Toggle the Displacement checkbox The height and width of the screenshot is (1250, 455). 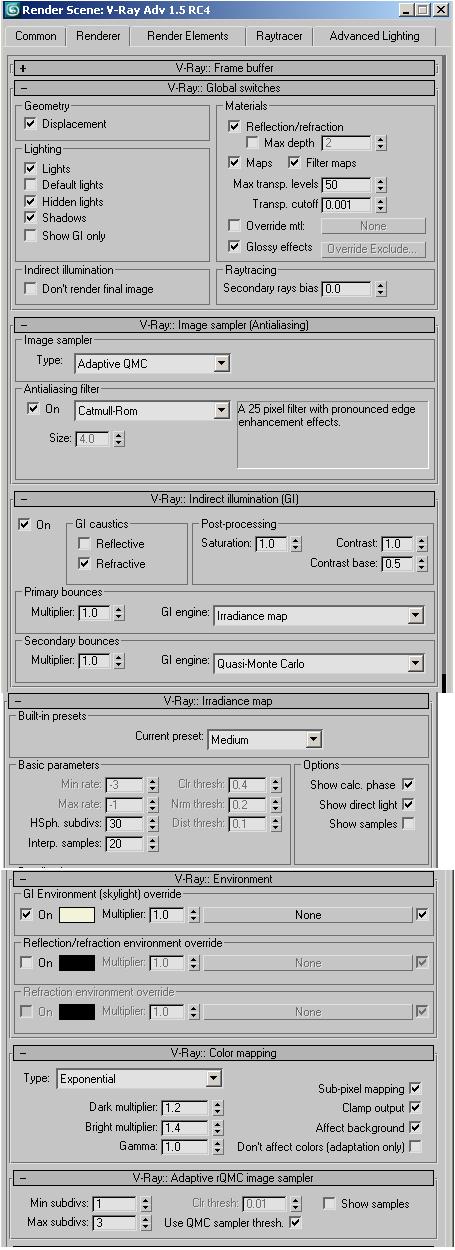click(31, 124)
